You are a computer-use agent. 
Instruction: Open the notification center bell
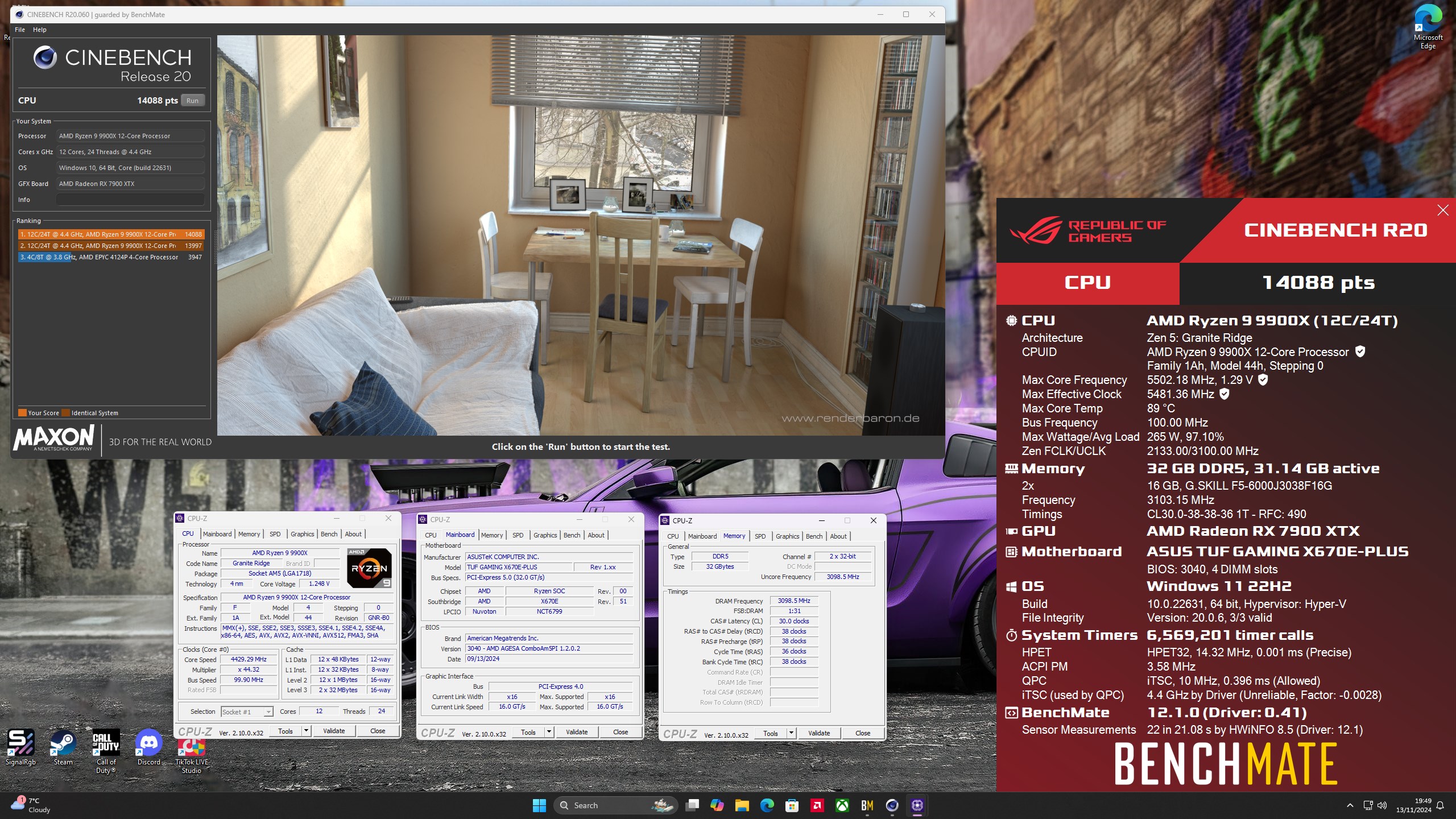tap(1440, 805)
